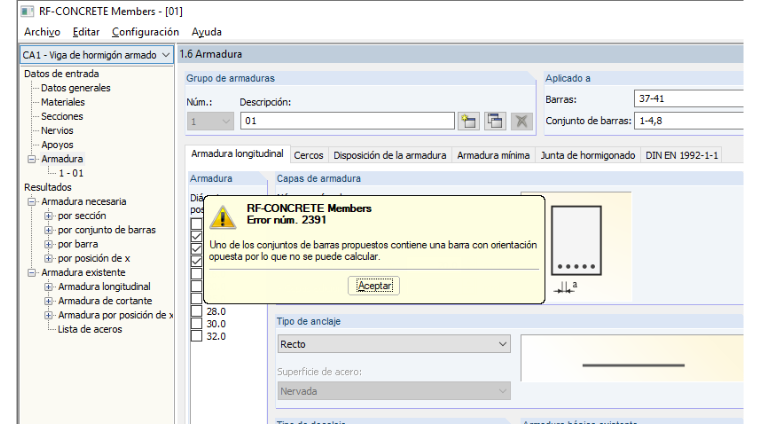
Task: Click the RF-CONCRETE app icon in title bar
Action: [x=27, y=11]
